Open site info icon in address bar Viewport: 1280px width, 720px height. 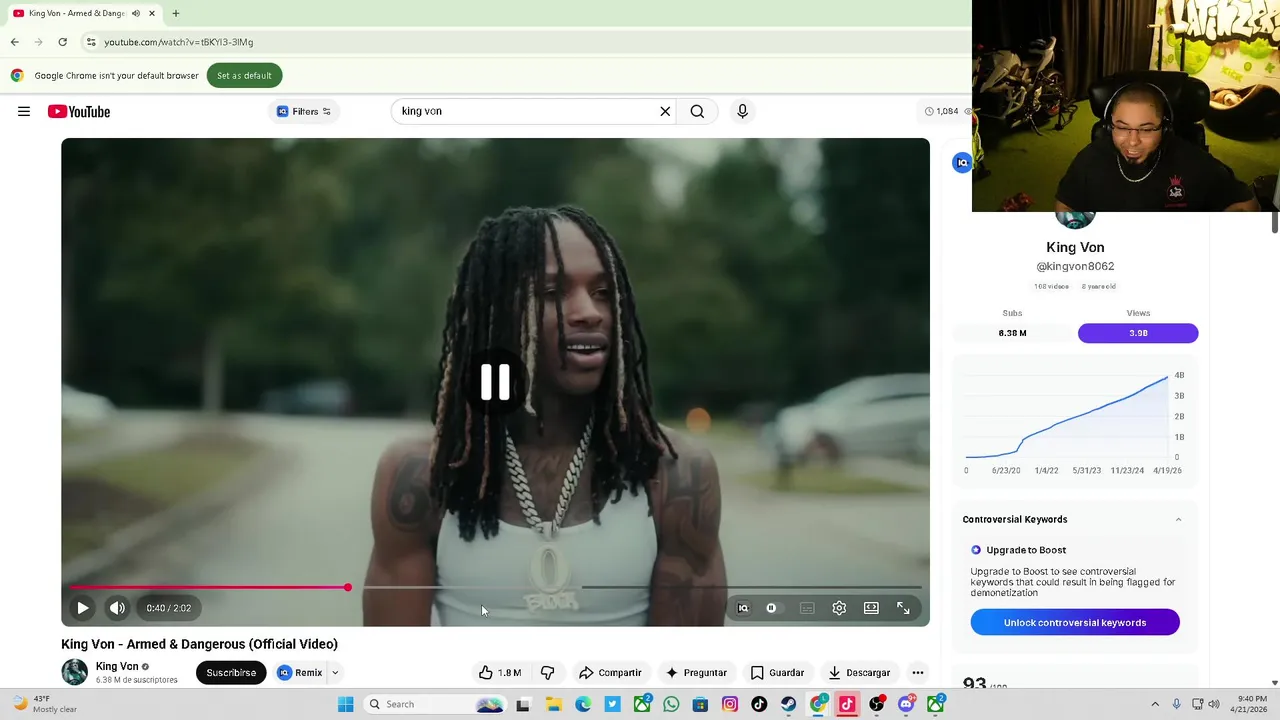[90, 42]
